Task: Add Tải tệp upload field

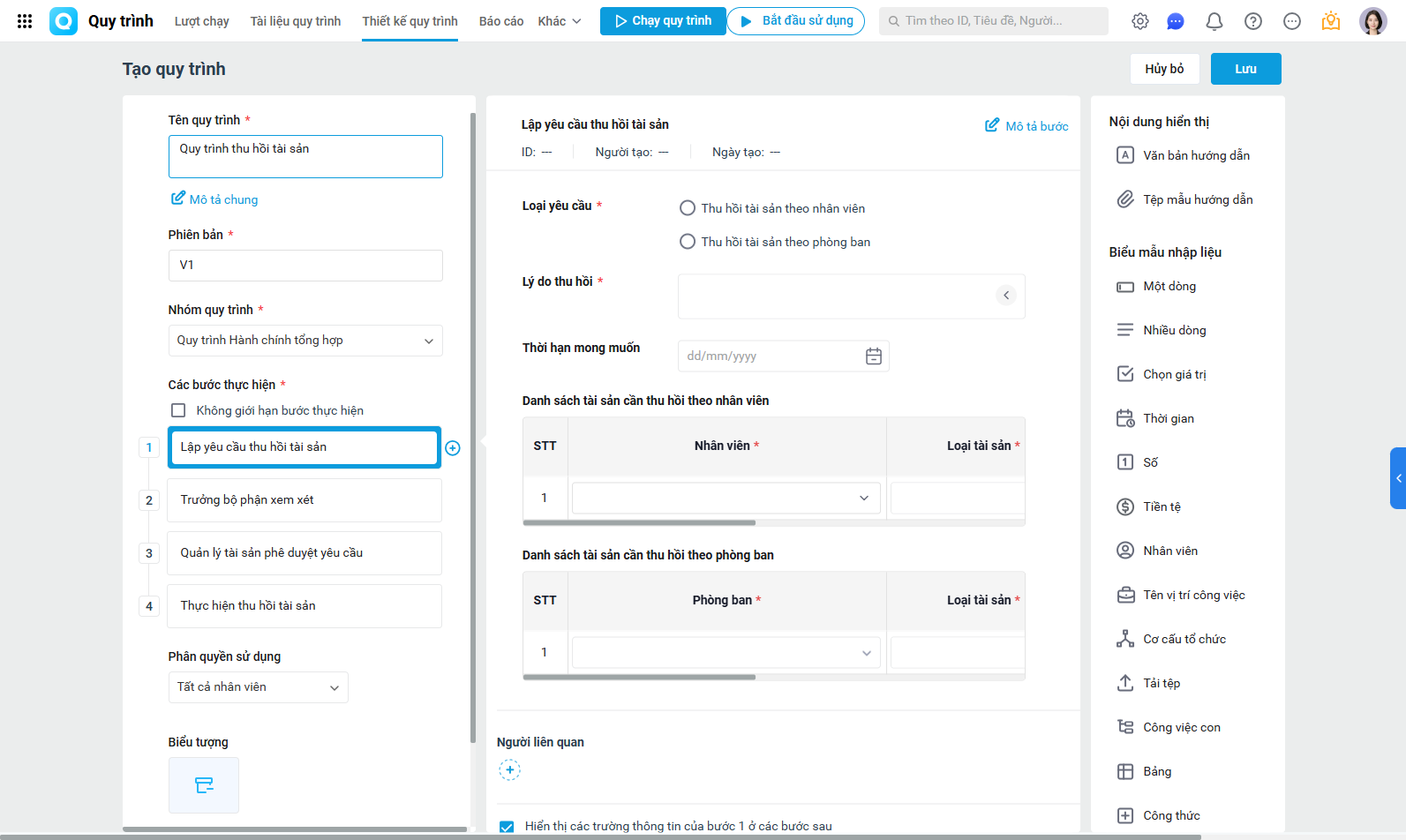Action: (1150, 683)
